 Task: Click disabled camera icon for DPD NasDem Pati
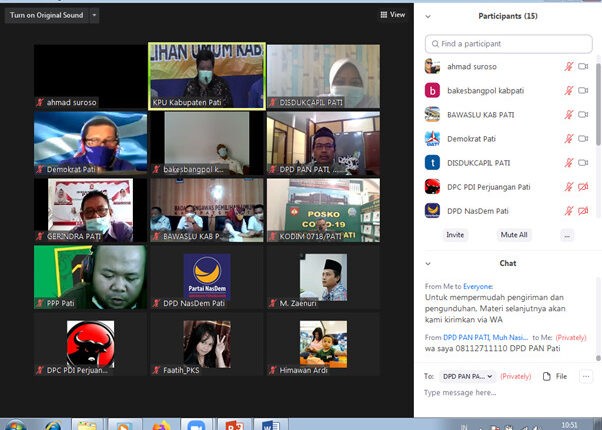point(583,210)
